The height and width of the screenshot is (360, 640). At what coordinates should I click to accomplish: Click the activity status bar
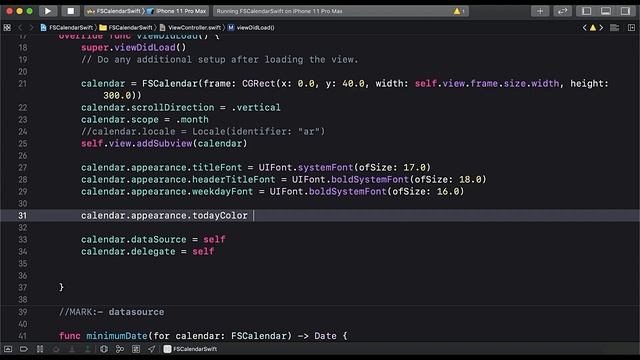tap(340, 11)
